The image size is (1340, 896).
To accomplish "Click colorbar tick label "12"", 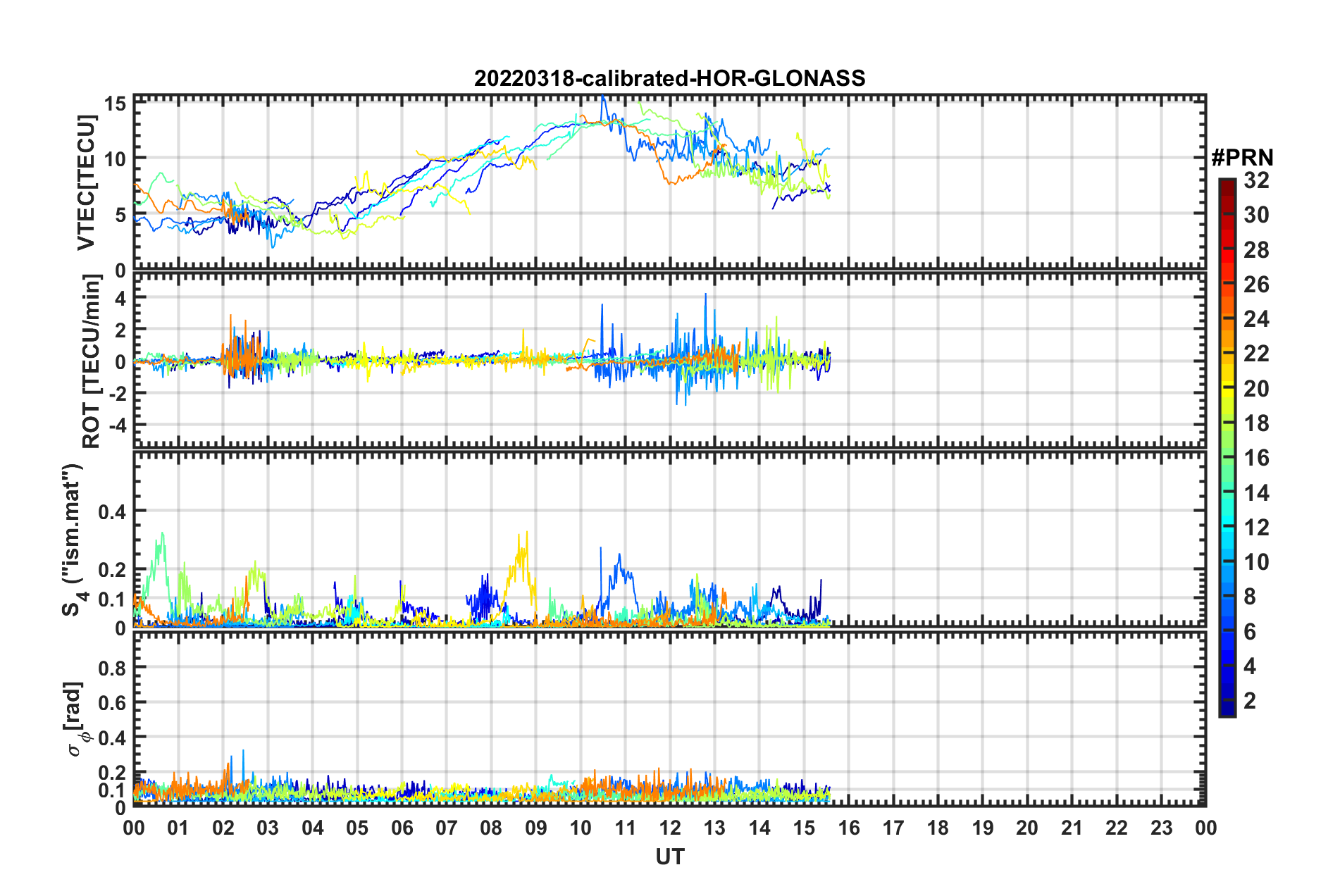I will tap(1256, 528).
